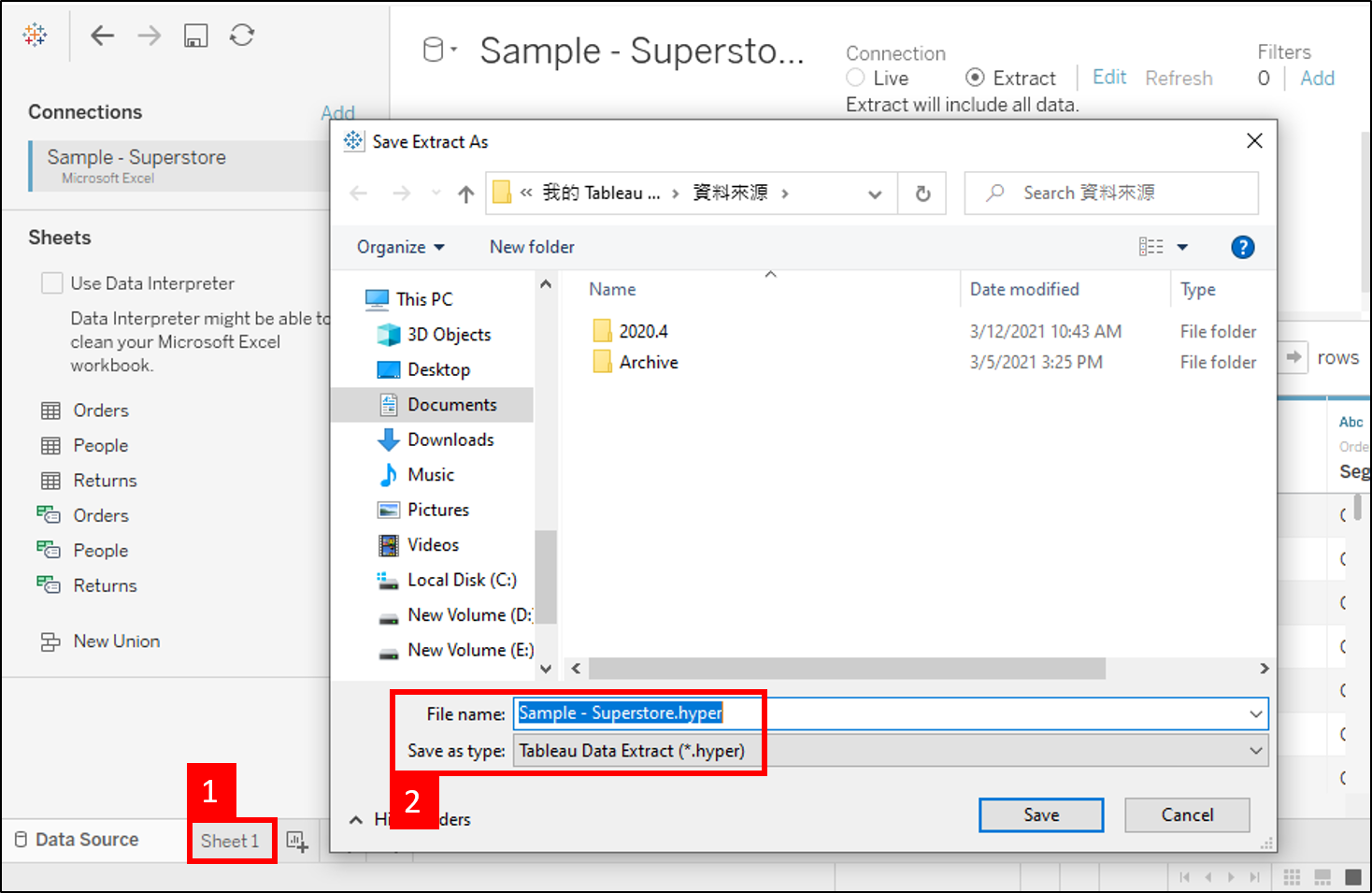
Task: Select the Extract connection radio button
Action: click(975, 78)
